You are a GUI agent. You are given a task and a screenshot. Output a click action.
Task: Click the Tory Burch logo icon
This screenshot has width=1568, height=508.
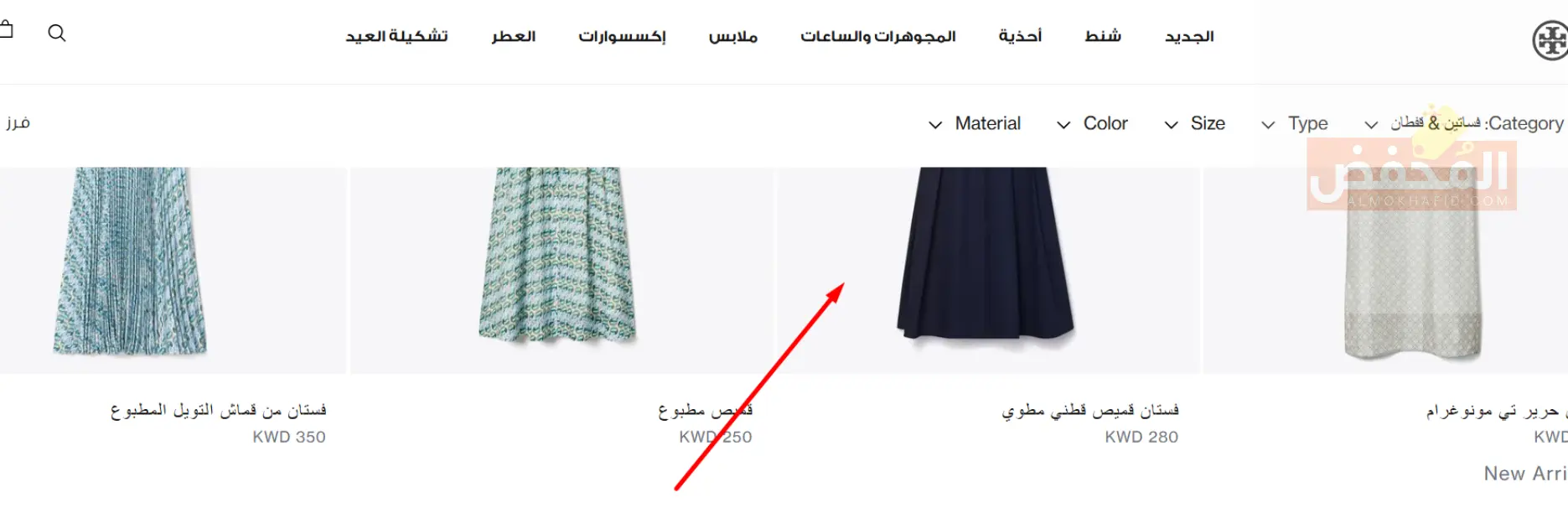[x=1550, y=40]
